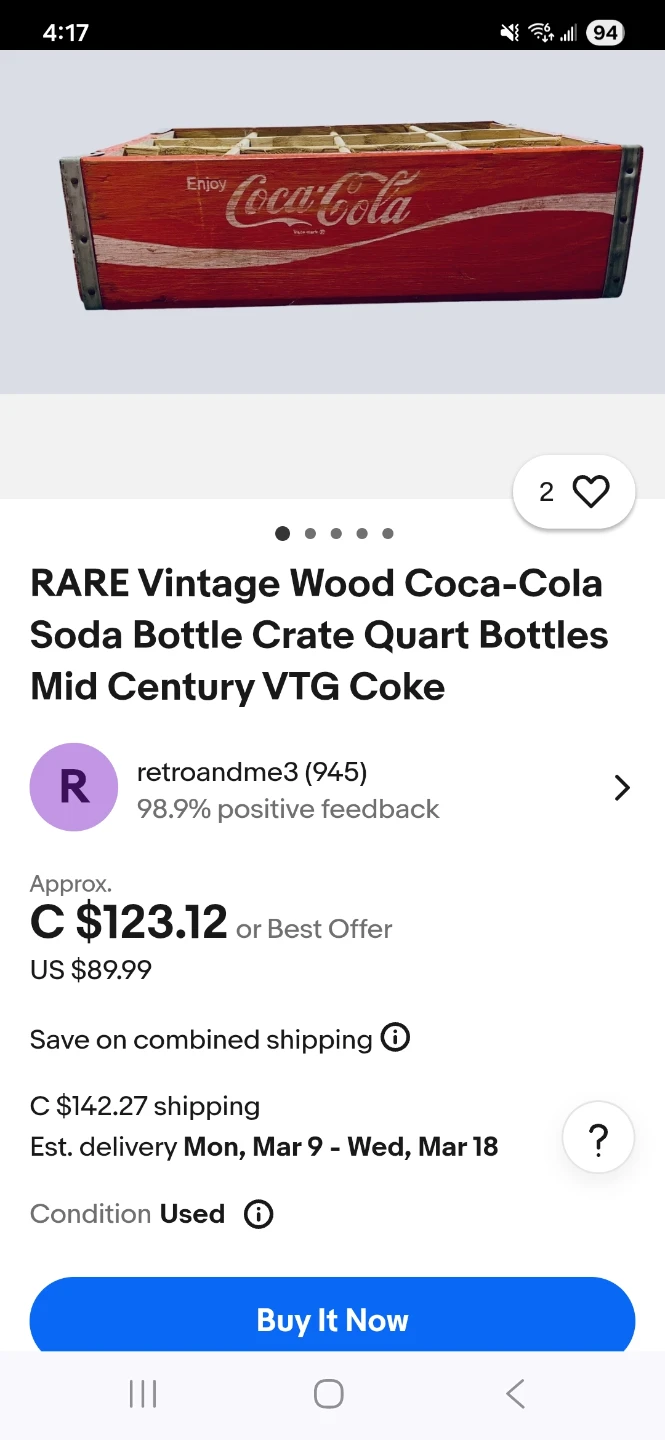Tap the battery indicator in status bar

(x=604, y=33)
